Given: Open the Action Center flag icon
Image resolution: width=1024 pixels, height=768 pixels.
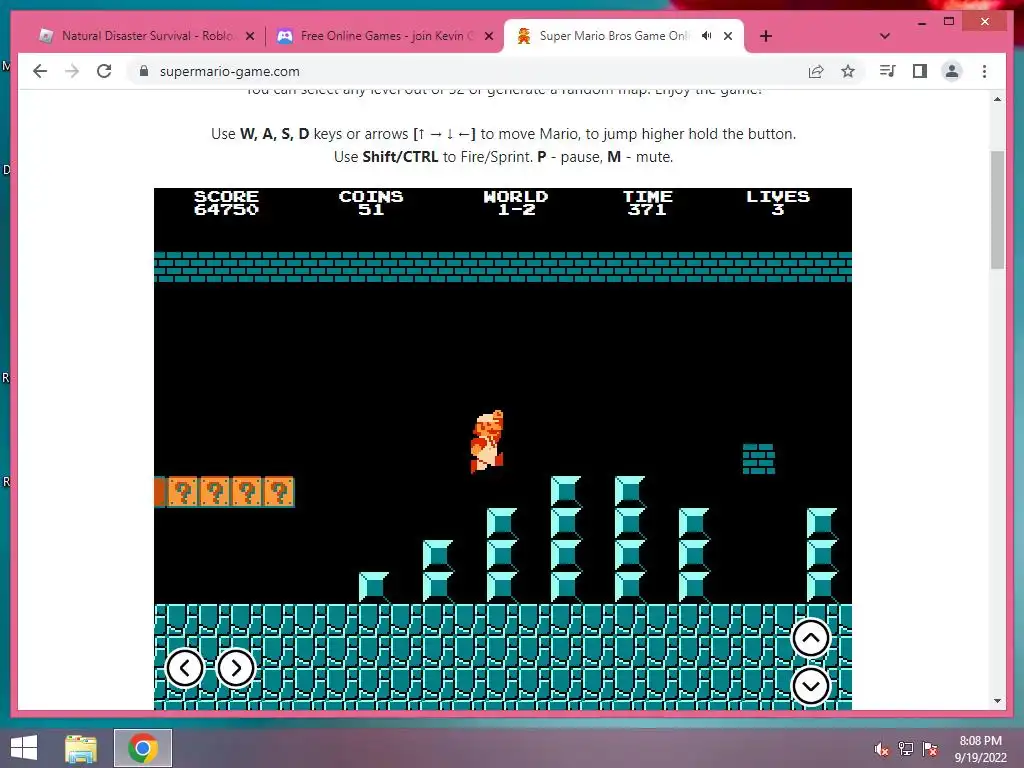Looking at the screenshot, I should (930, 749).
